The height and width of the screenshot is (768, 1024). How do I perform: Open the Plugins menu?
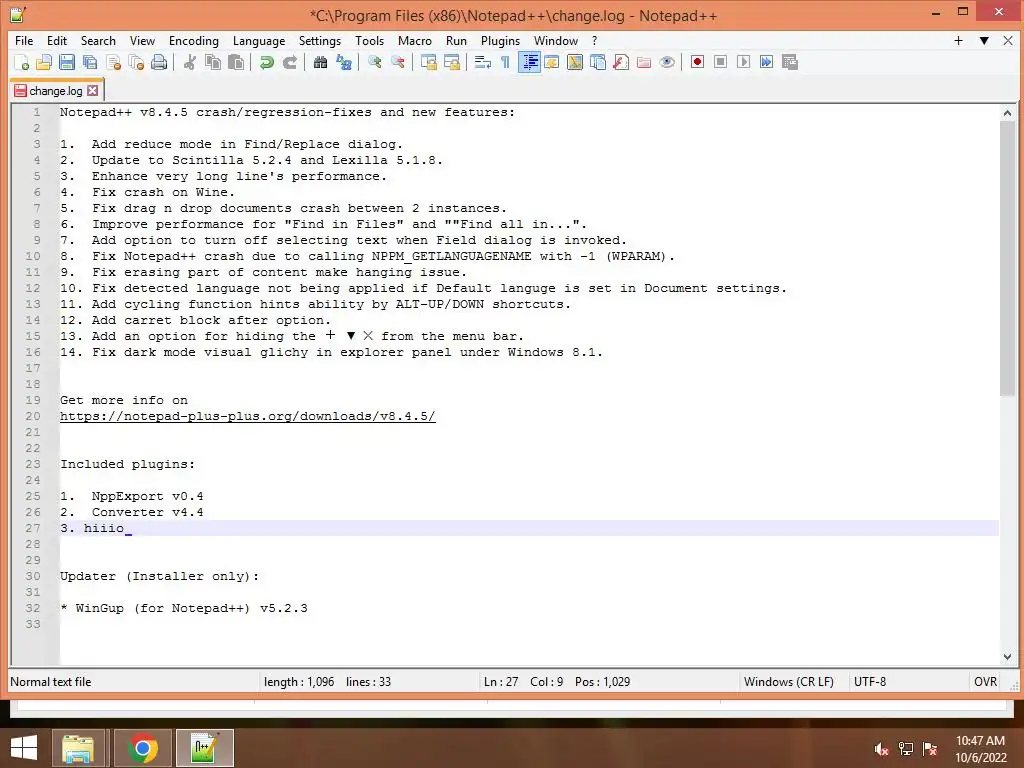coord(500,40)
